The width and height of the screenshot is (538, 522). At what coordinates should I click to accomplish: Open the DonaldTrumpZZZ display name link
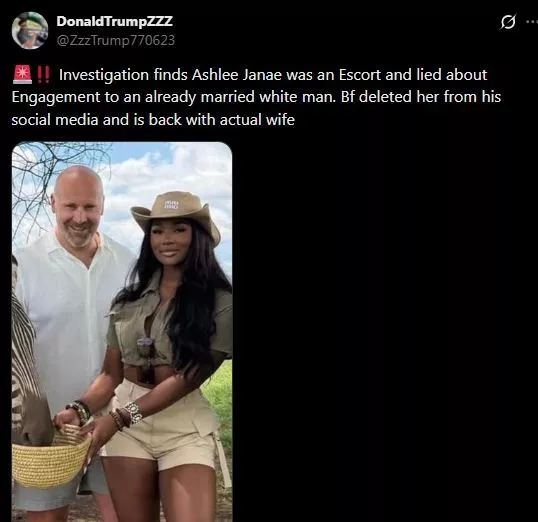coord(114,21)
